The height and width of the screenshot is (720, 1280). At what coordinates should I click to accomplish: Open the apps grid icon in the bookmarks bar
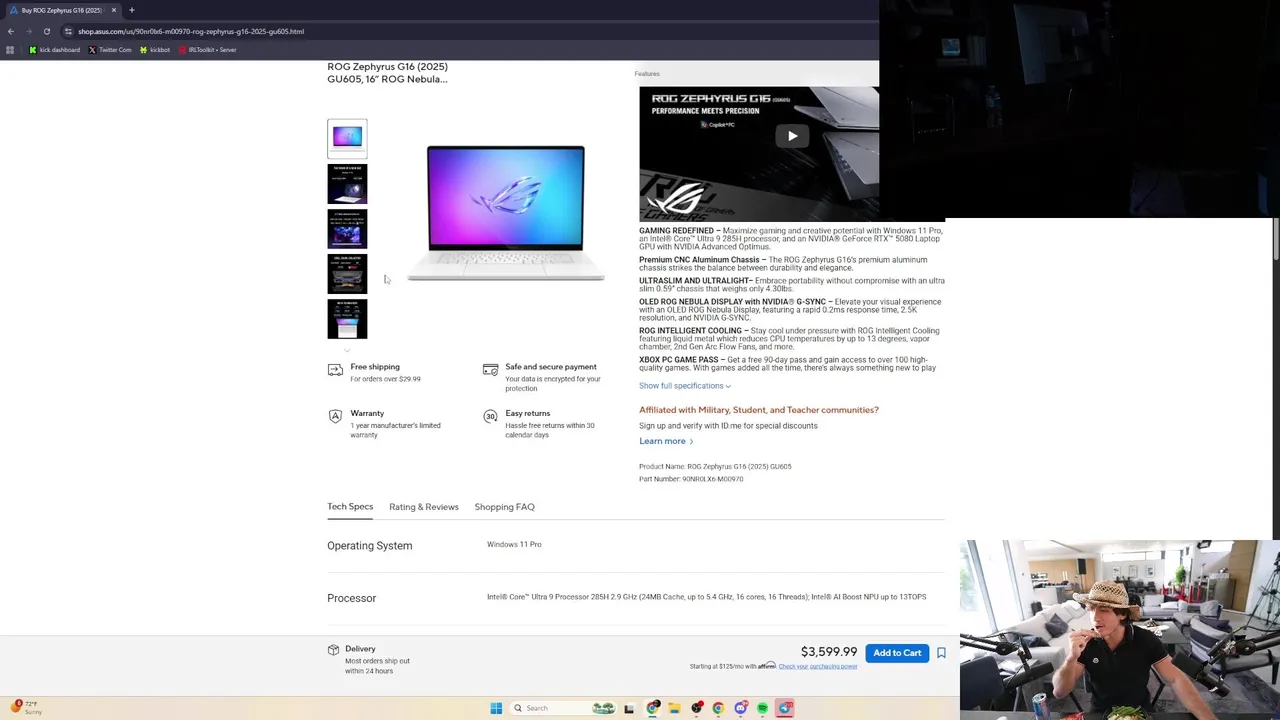click(10, 50)
